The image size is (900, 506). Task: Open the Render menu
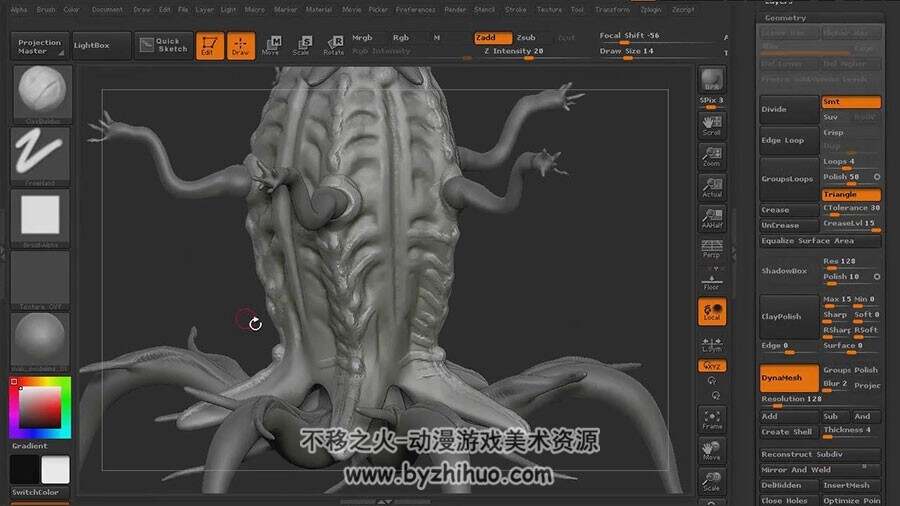tap(455, 10)
